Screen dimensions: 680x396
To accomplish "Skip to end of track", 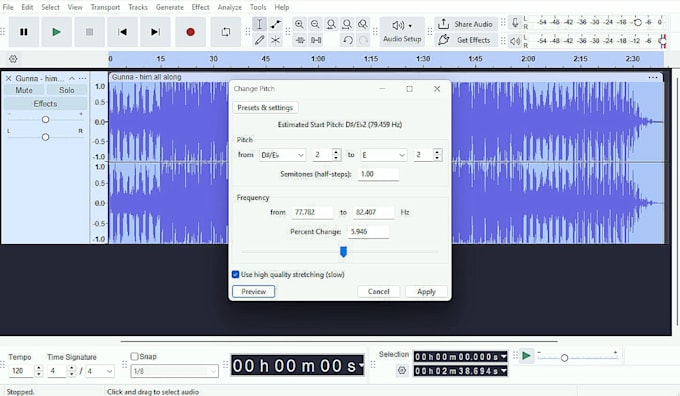I will [x=155, y=32].
